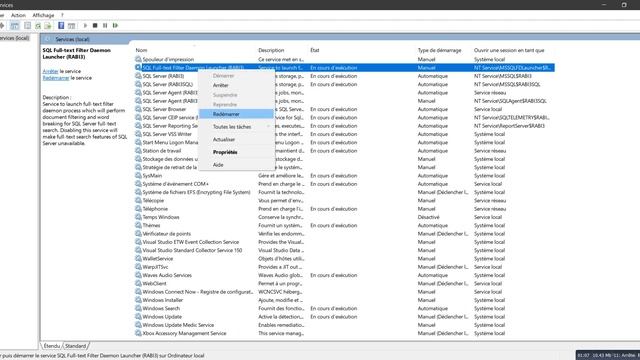Viewport: 640px width, 360px height.
Task: Choose Propriétés in the context menu
Action: click(x=236, y=152)
